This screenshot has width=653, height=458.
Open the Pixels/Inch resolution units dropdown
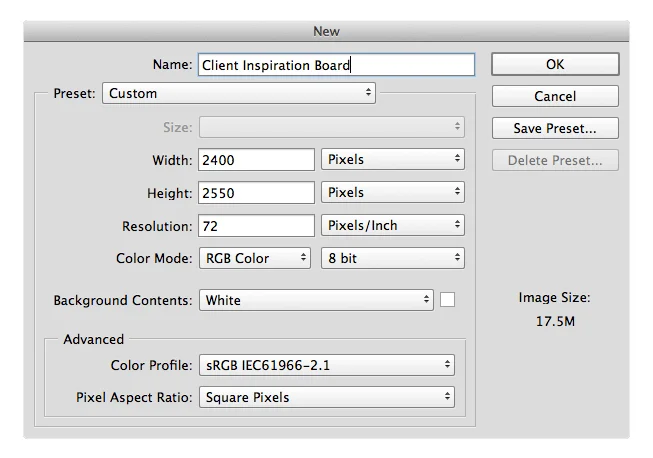(x=393, y=225)
